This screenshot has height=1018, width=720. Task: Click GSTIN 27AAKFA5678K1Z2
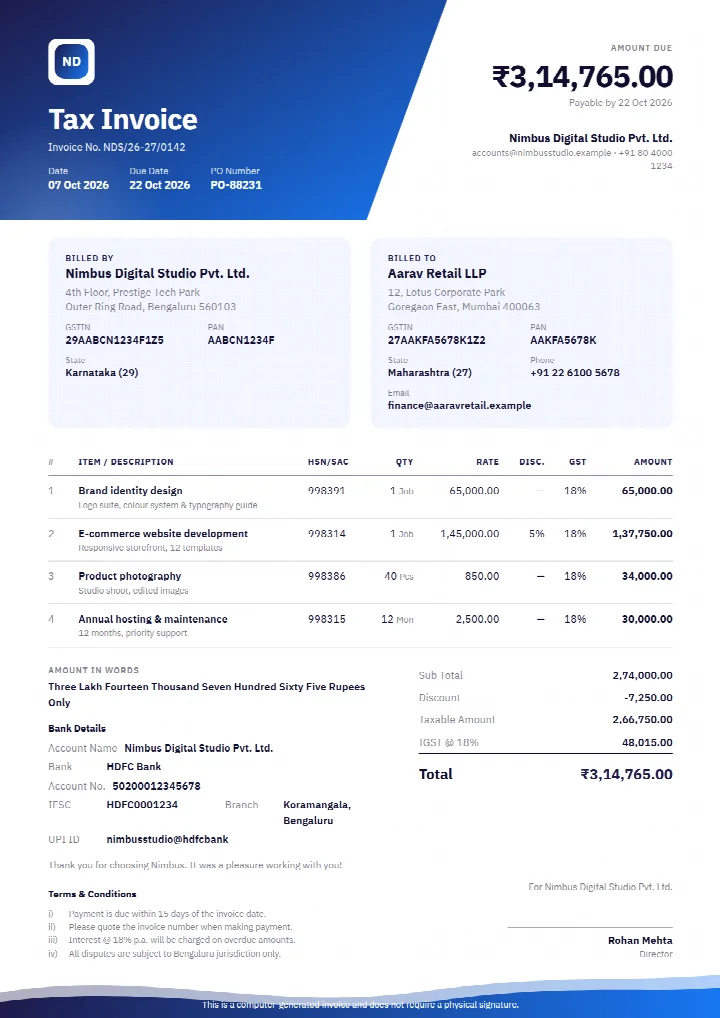tap(436, 340)
